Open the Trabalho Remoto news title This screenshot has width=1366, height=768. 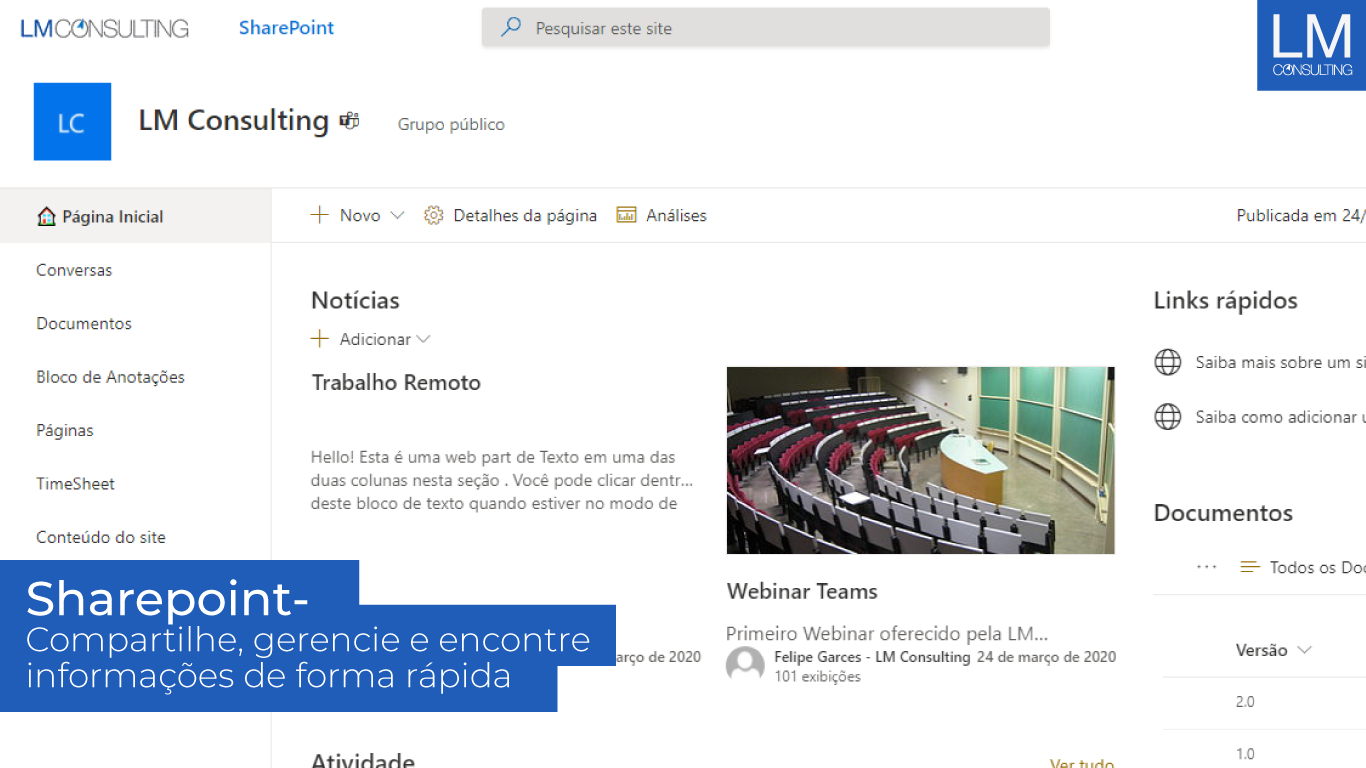396,383
